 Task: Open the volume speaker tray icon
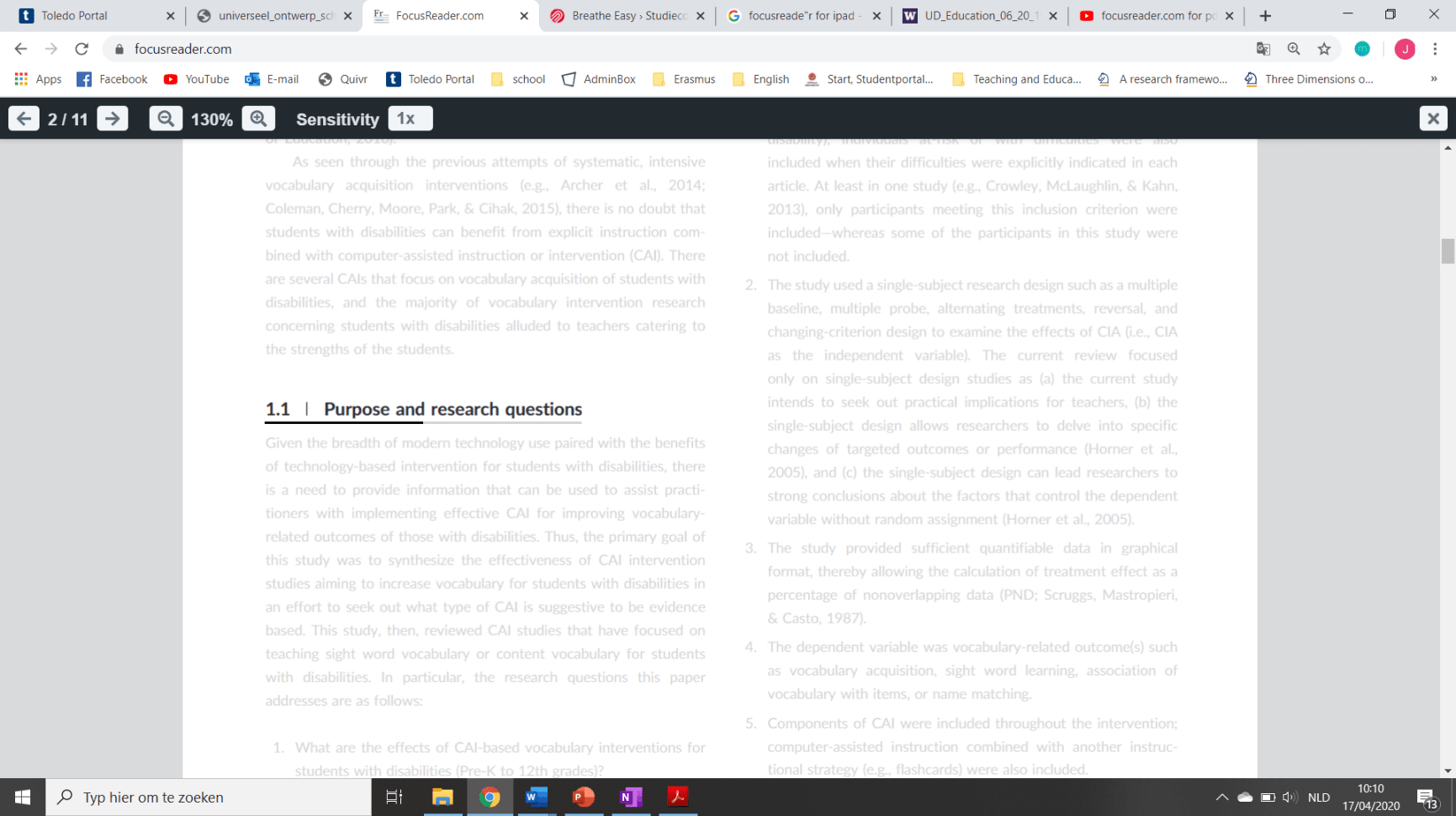coord(1289,797)
